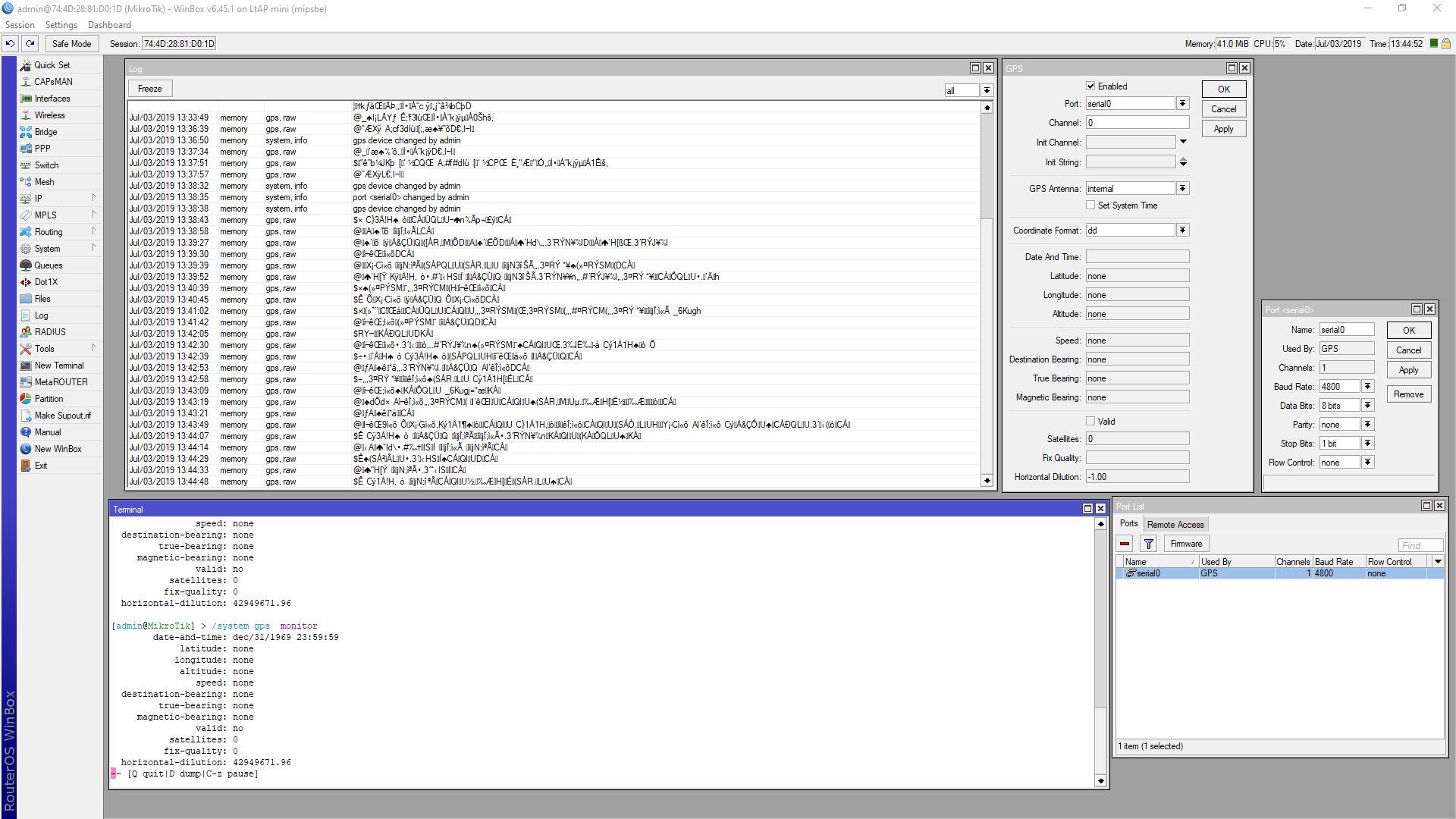Click the filter funnel icon in Port List
1456x819 pixels.
pyautogui.click(x=1149, y=544)
